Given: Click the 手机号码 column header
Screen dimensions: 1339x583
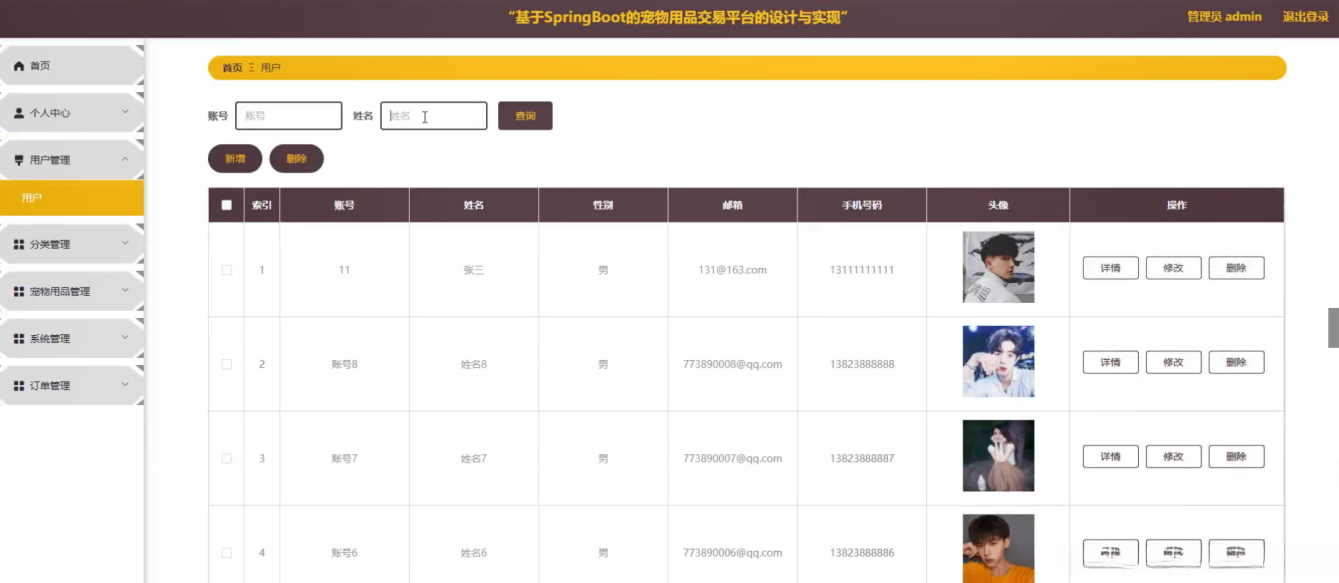Looking at the screenshot, I should pos(862,205).
